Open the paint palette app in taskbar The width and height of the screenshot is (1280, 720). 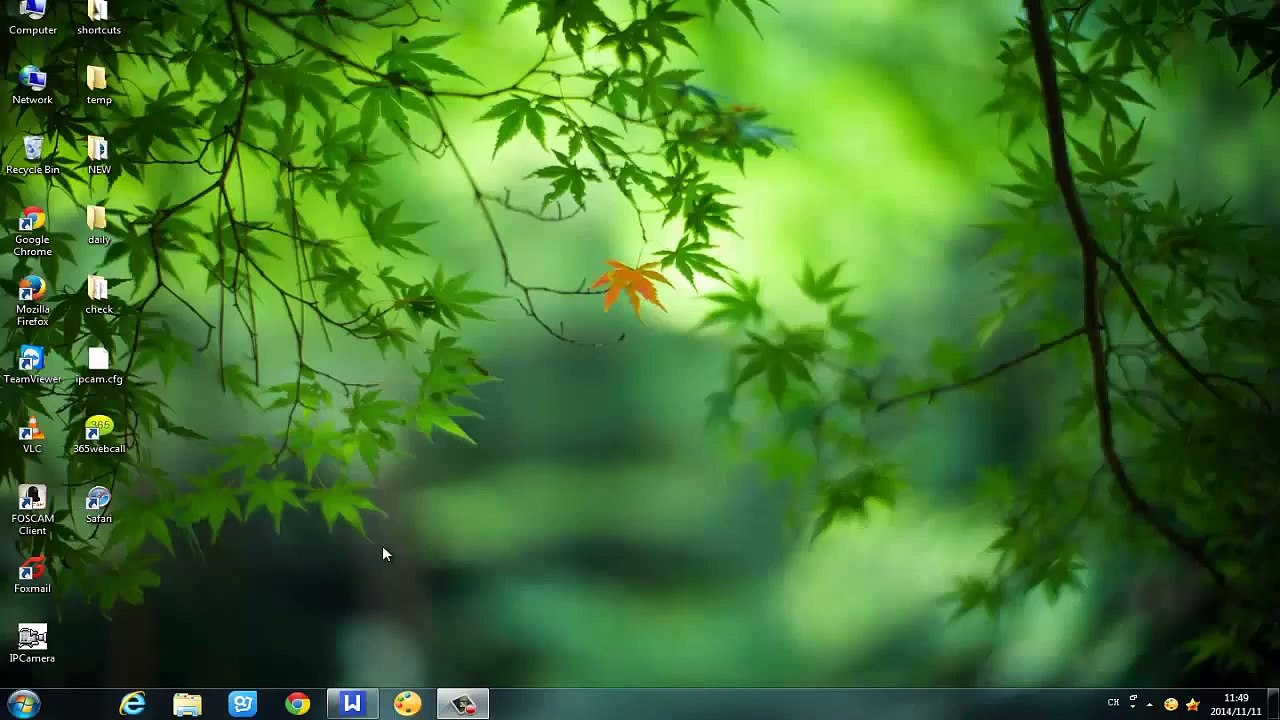tap(407, 704)
